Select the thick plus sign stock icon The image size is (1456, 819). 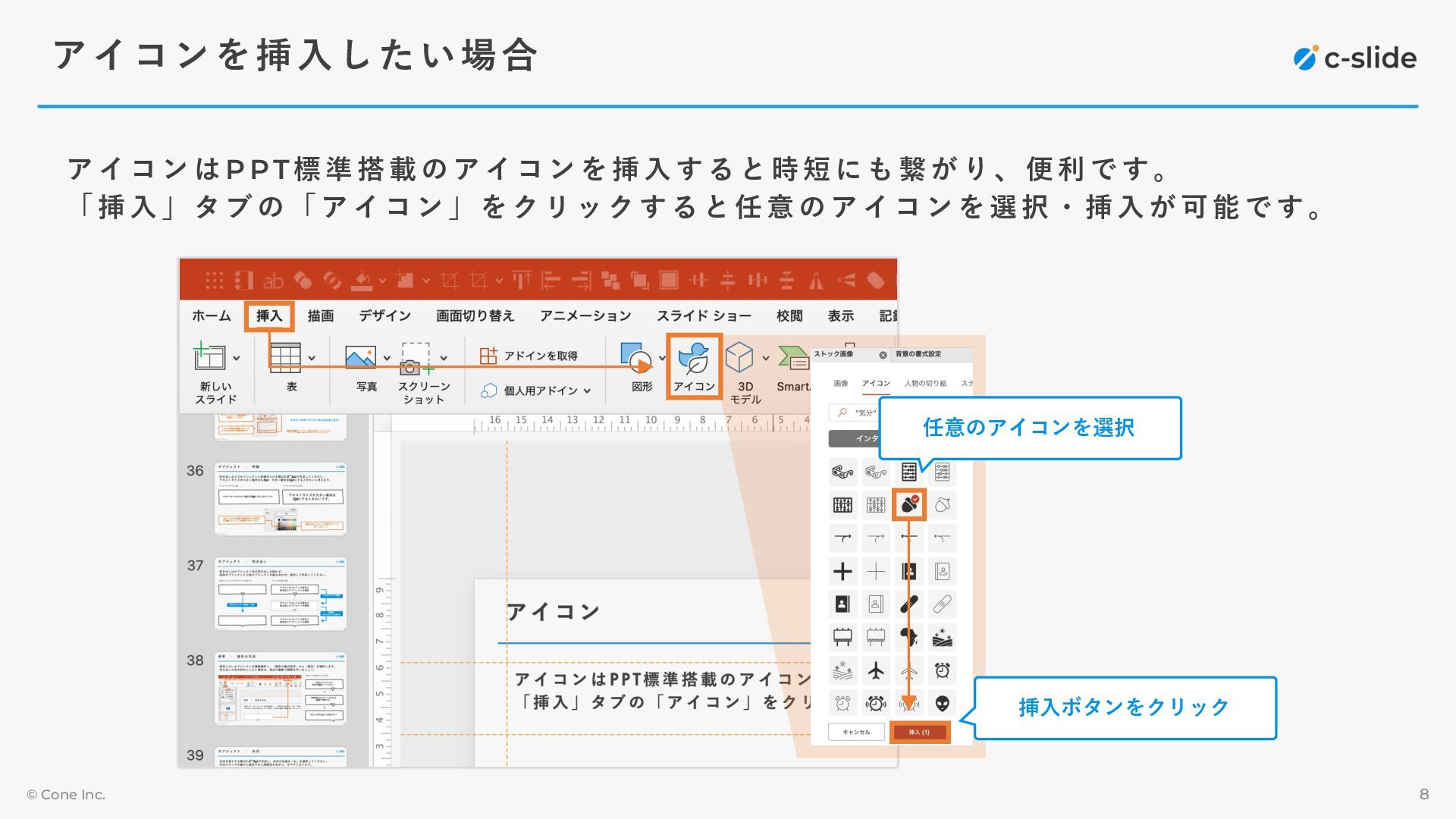843,571
